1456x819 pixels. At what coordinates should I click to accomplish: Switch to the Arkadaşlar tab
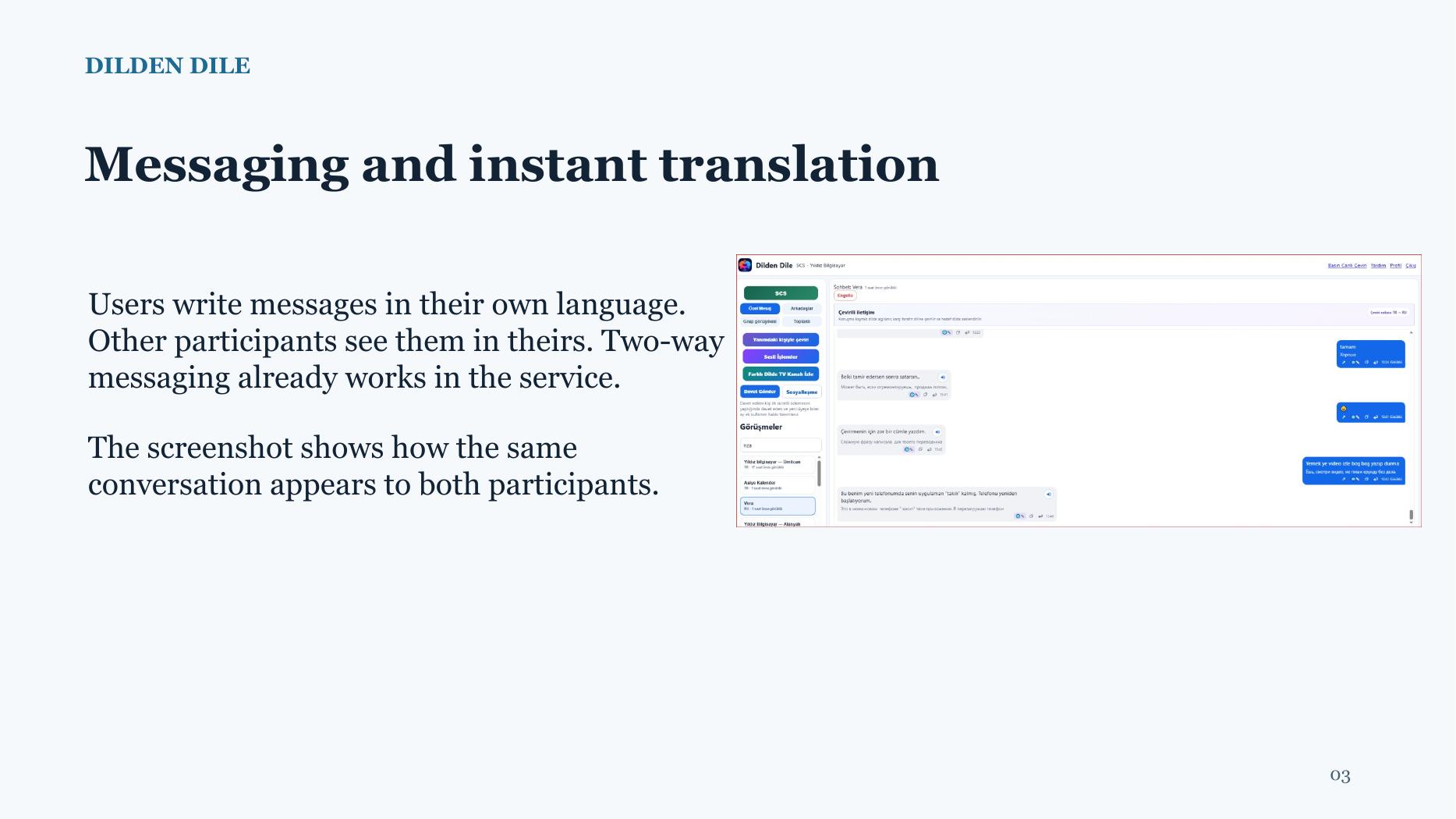coord(802,308)
